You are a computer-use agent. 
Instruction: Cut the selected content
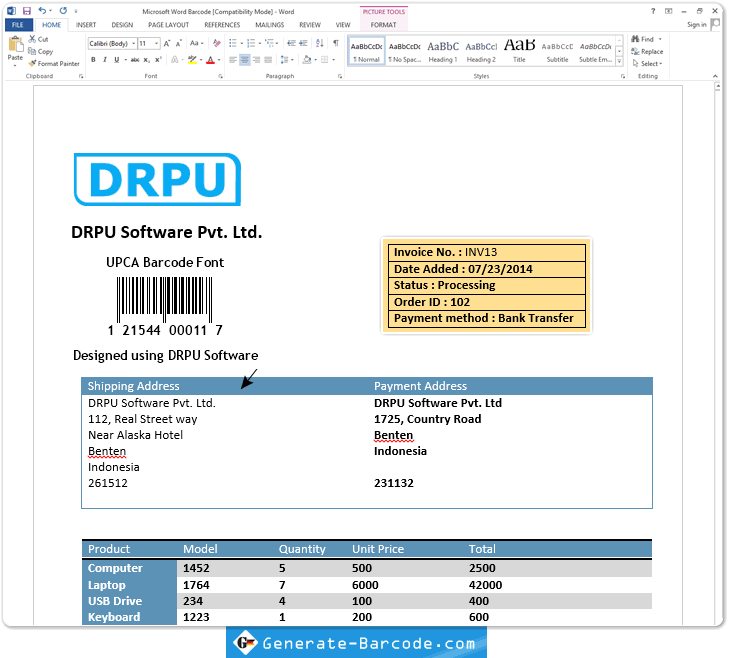39,39
